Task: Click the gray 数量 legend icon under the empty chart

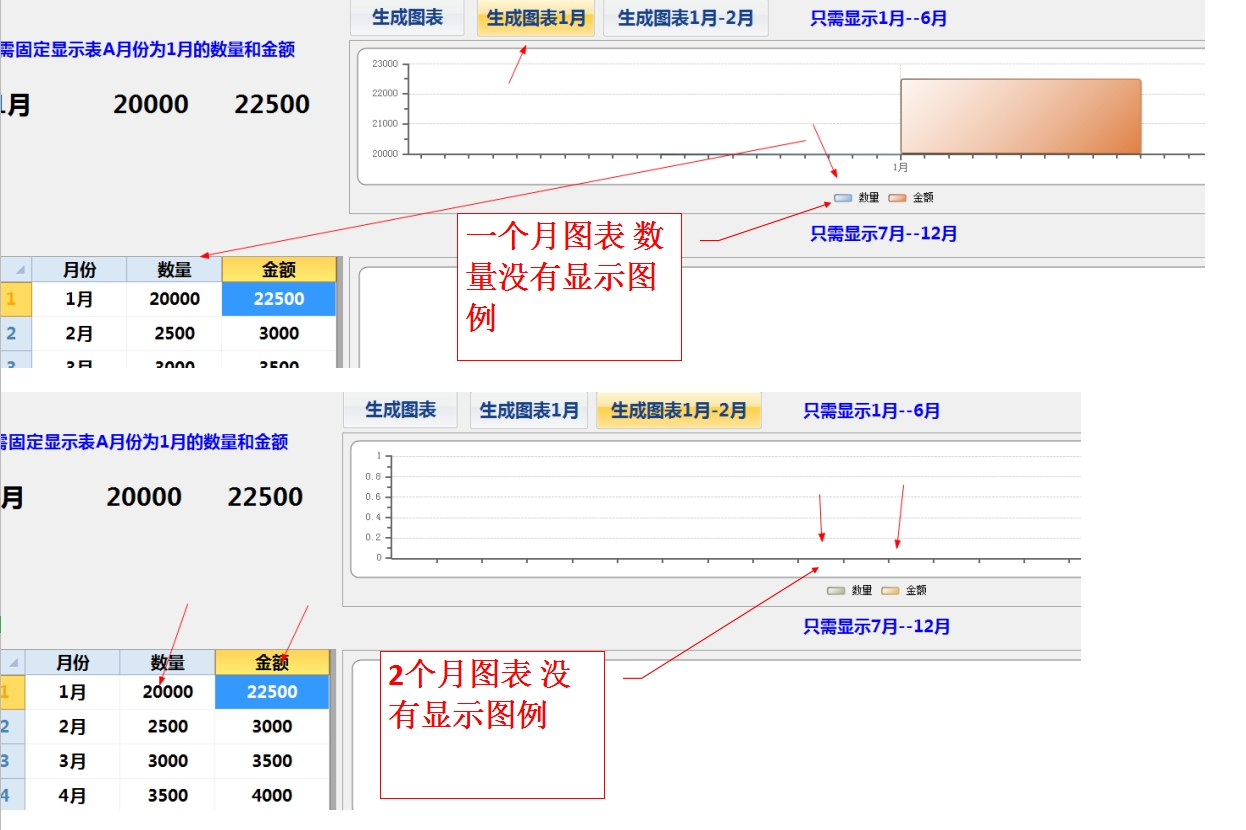Action: [836, 591]
